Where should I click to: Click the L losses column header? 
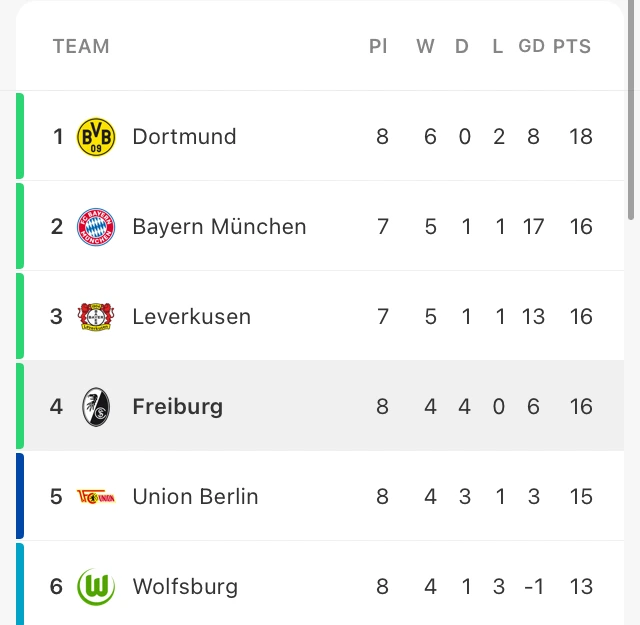(497, 46)
